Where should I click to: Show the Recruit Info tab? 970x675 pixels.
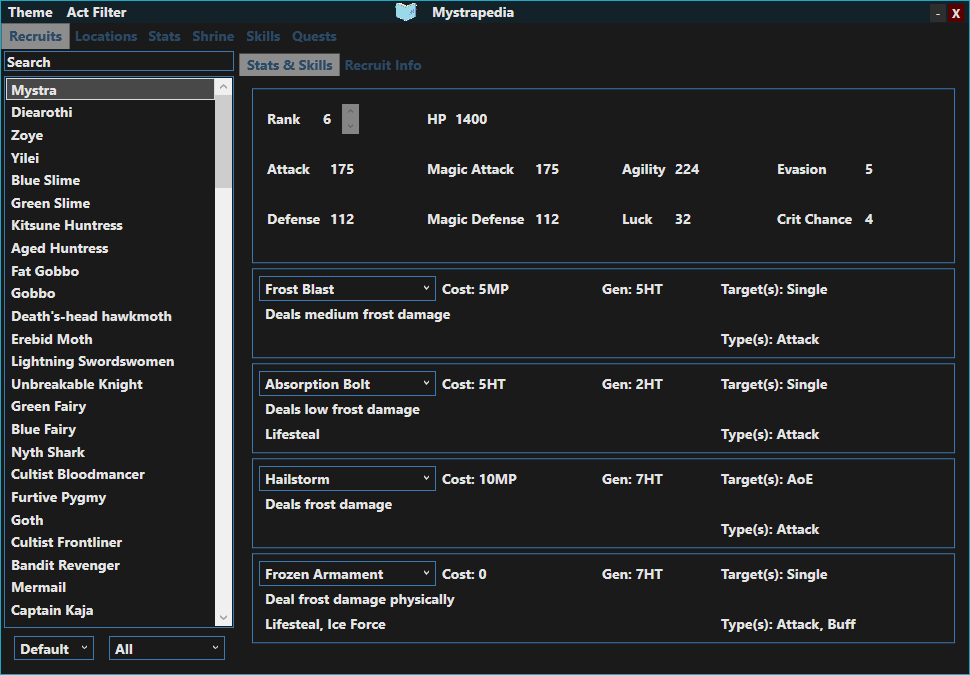tap(383, 65)
